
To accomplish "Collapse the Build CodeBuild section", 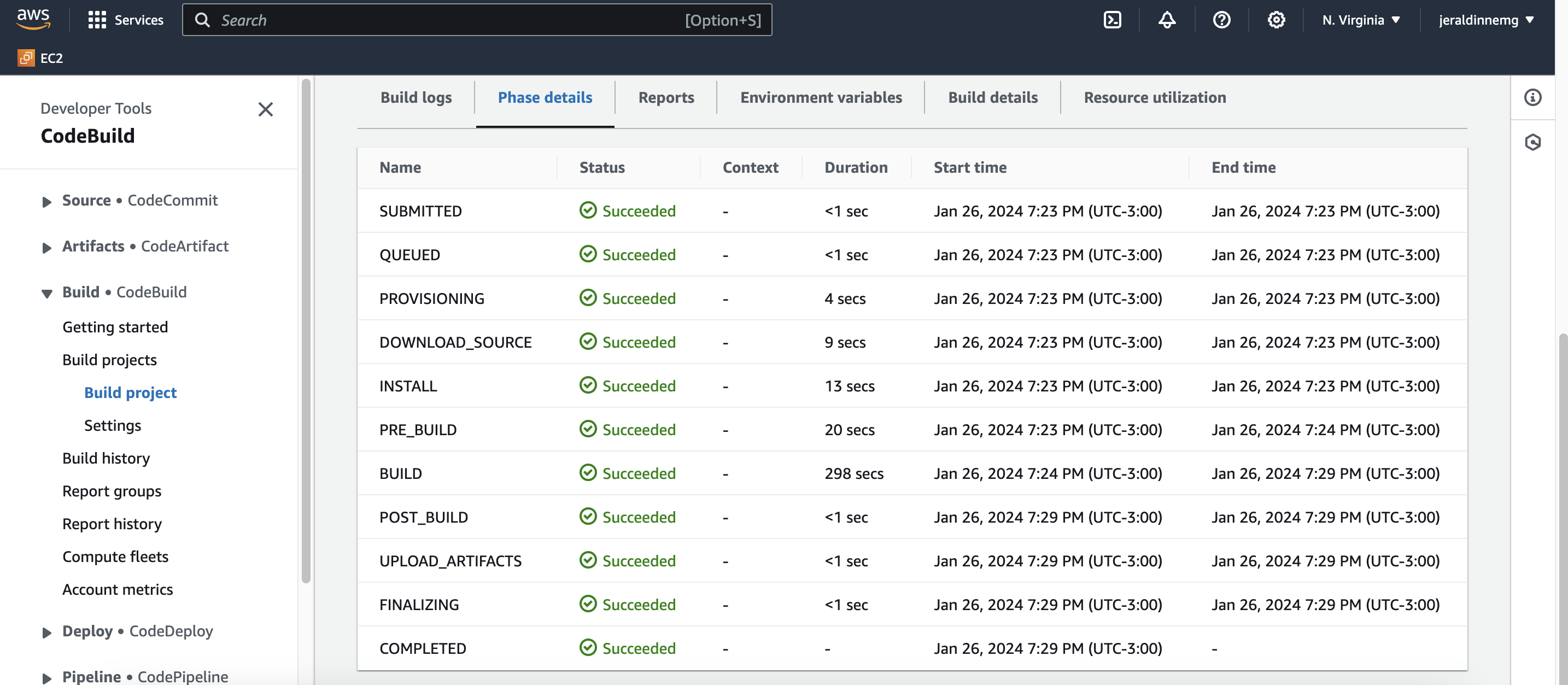I will 47,294.
